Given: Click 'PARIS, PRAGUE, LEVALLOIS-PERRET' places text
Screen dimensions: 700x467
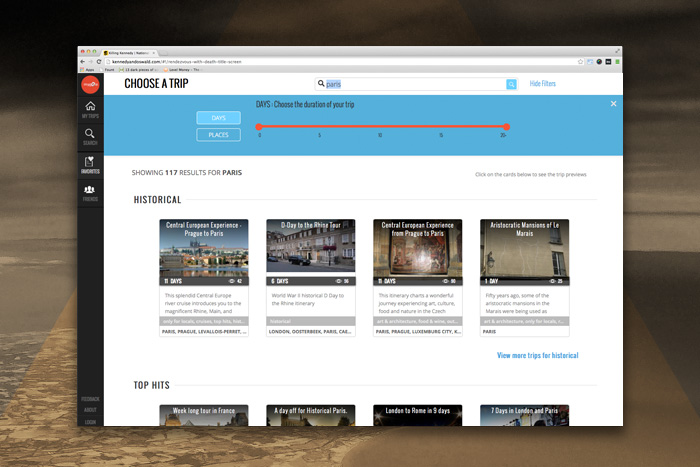Looking at the screenshot, I should point(202,332).
